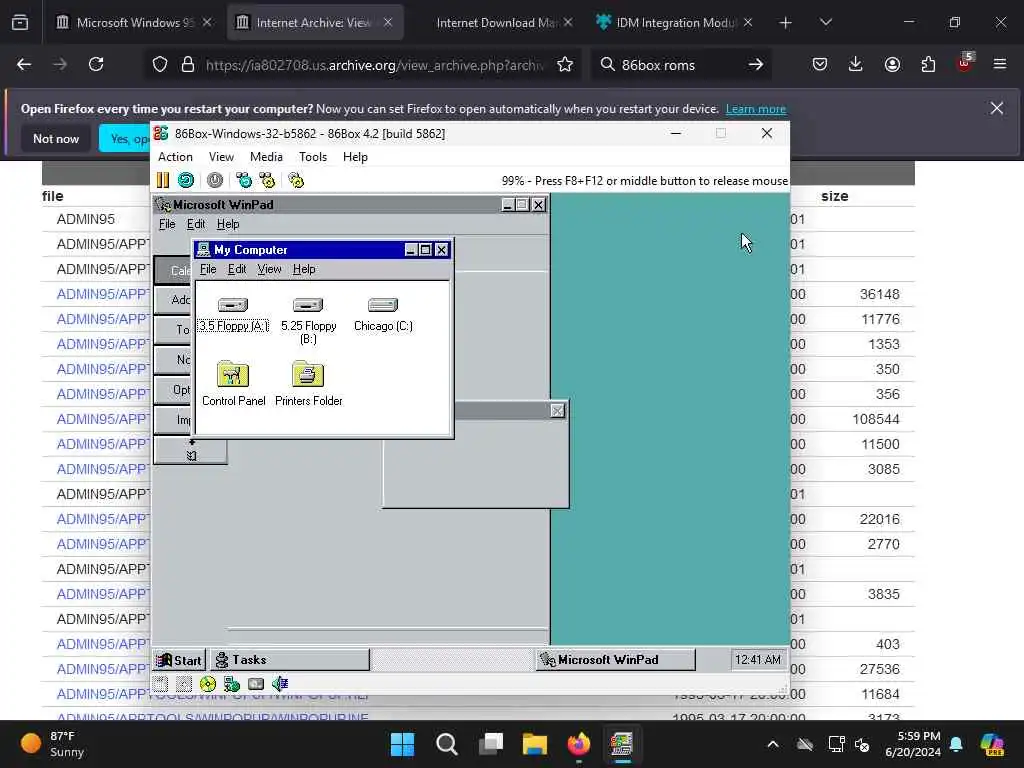
Task: Switch to Microsoft Windows 95 browser tab
Action: [x=135, y=22]
